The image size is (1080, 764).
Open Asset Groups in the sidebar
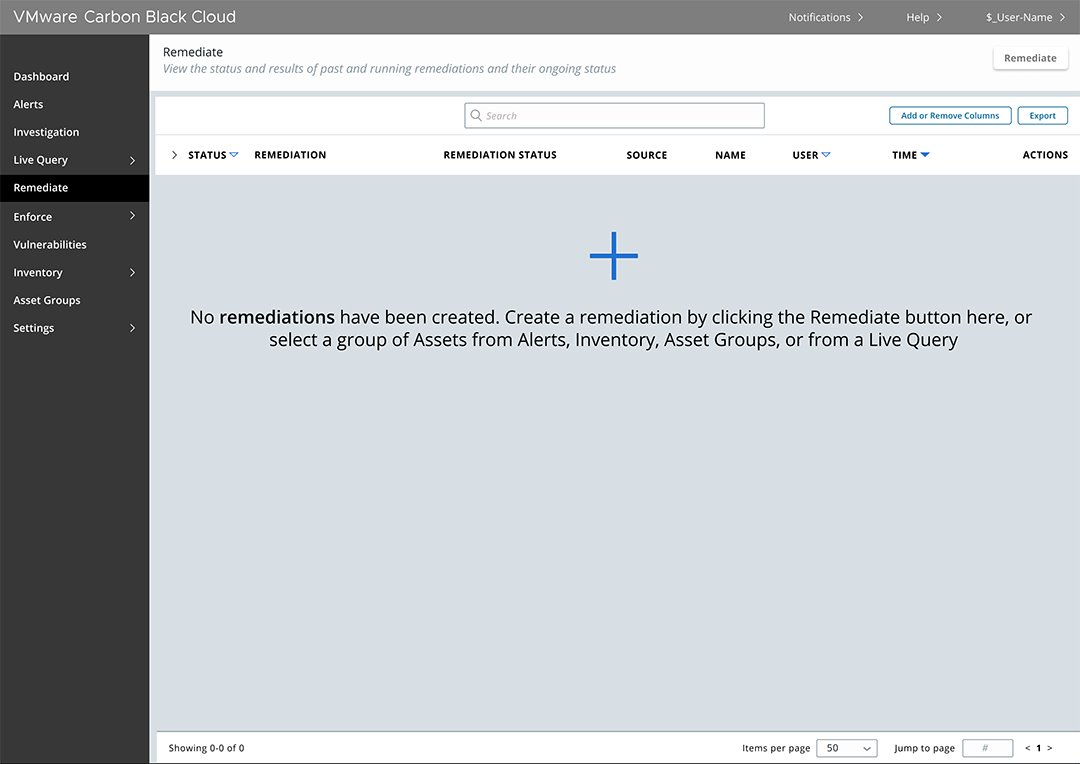[x=47, y=300]
